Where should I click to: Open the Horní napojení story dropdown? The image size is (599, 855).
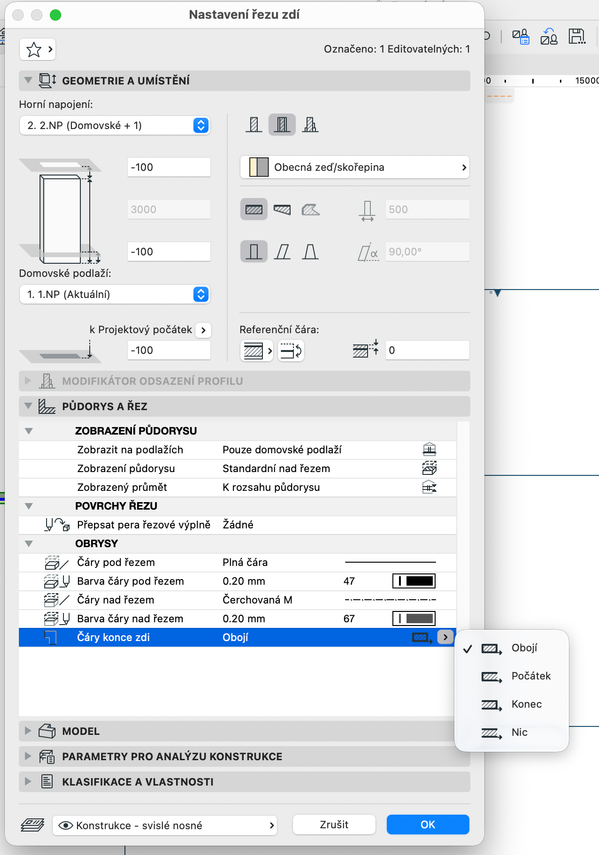coord(114,125)
